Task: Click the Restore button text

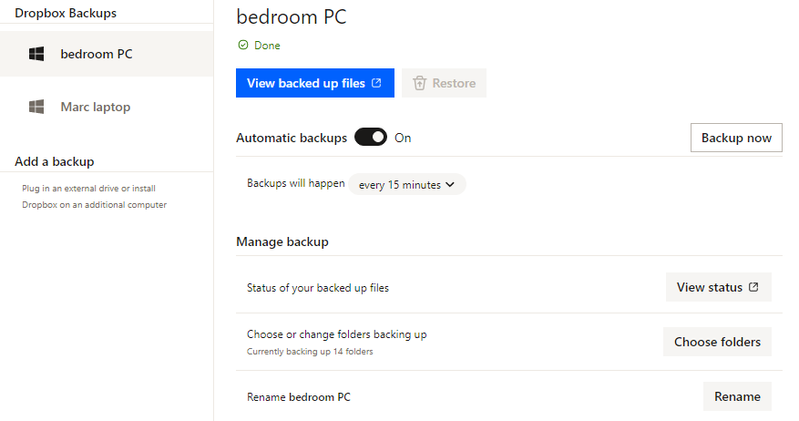Action: click(453, 83)
